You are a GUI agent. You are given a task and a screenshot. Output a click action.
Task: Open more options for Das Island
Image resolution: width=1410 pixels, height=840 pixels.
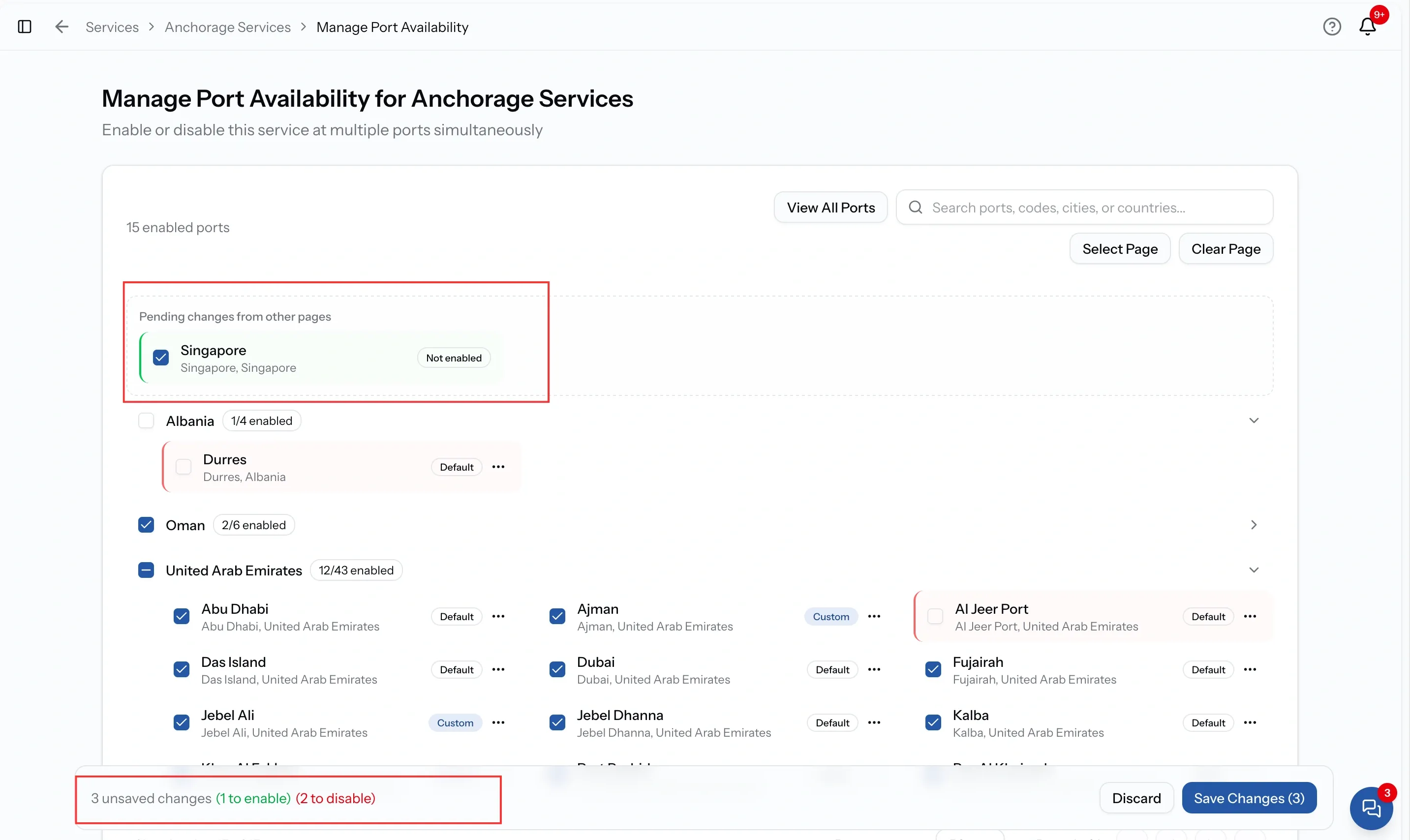[498, 670]
